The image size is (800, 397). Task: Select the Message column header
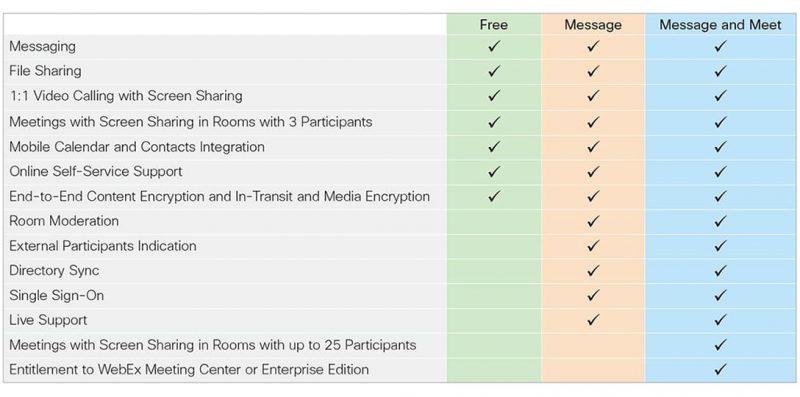[x=593, y=24]
